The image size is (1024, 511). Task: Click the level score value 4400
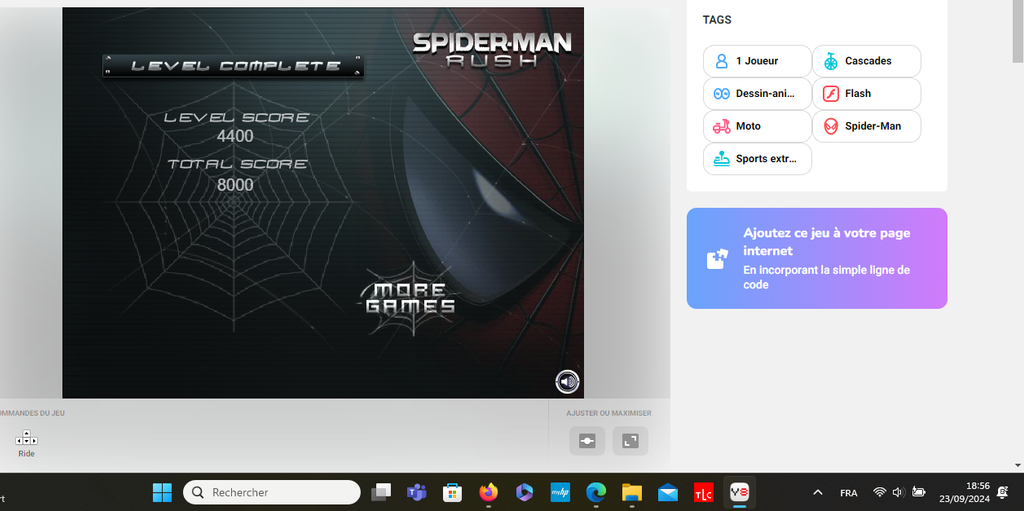235,137
